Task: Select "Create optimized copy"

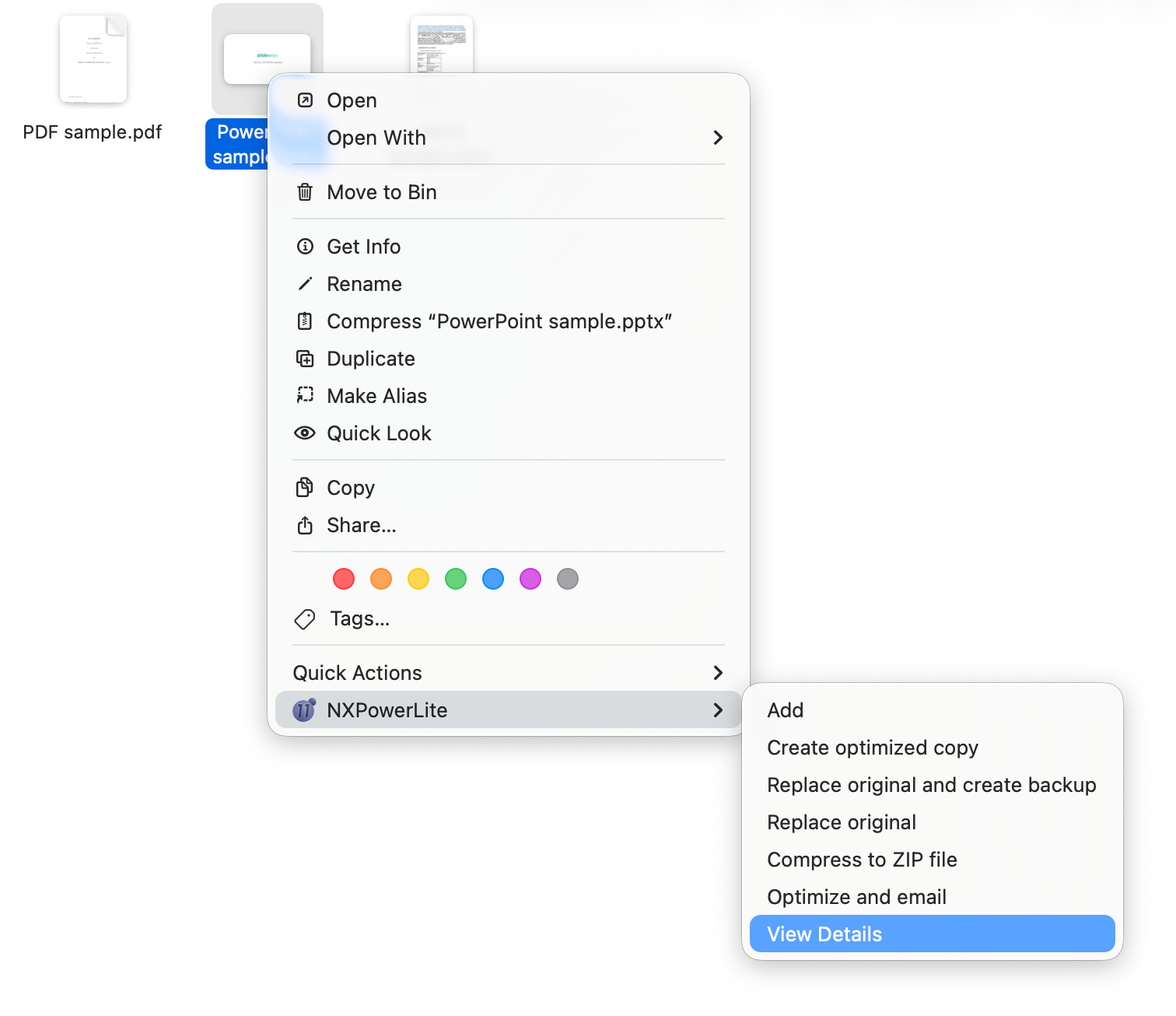Action: (873, 748)
